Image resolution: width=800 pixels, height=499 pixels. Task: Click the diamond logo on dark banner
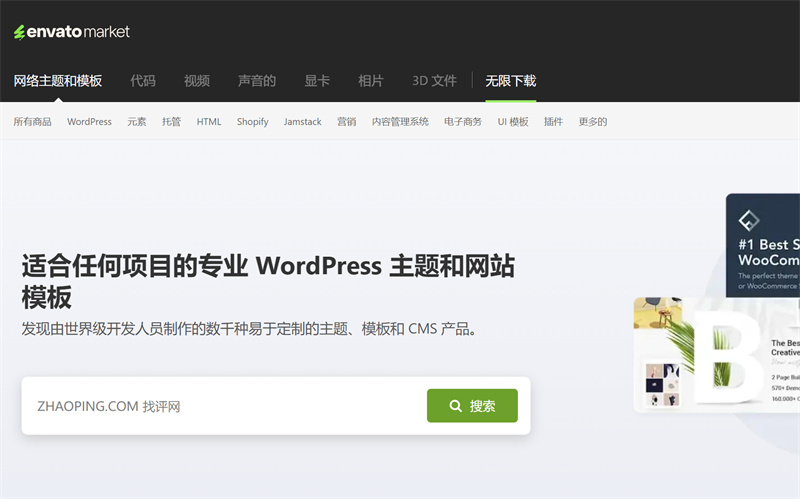(748, 220)
